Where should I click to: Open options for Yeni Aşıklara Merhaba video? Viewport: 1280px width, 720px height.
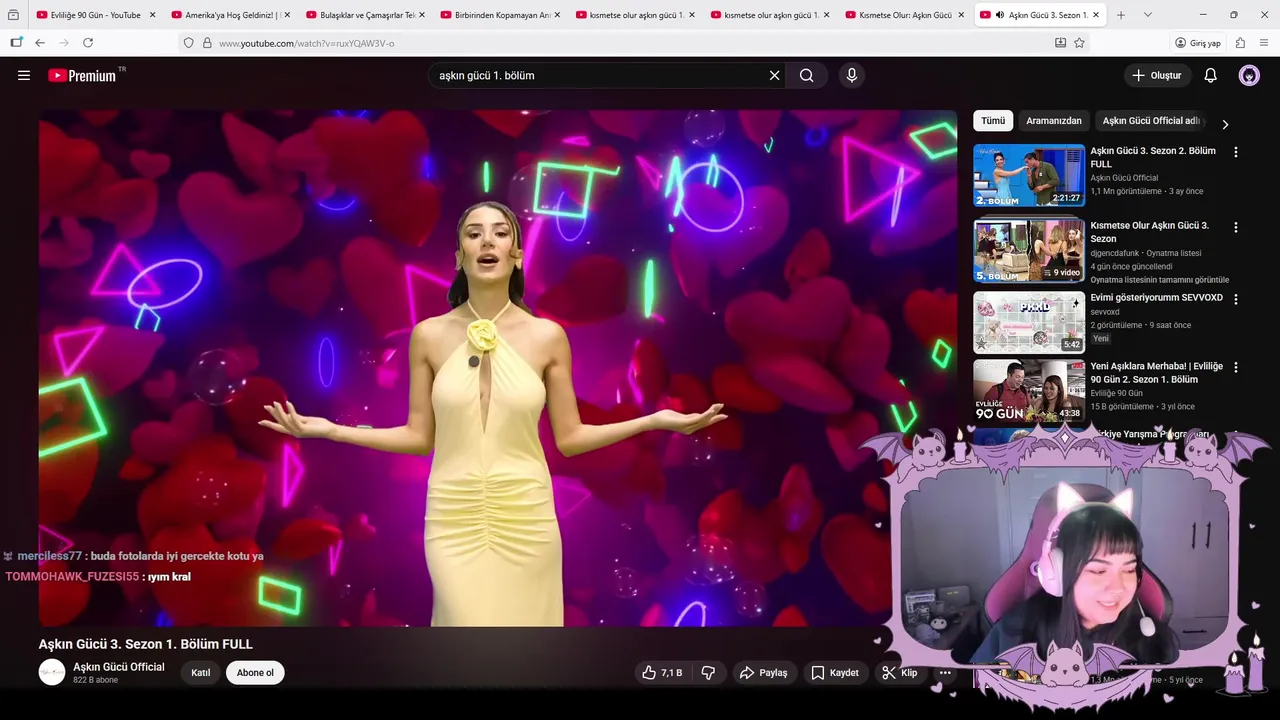coord(1235,367)
